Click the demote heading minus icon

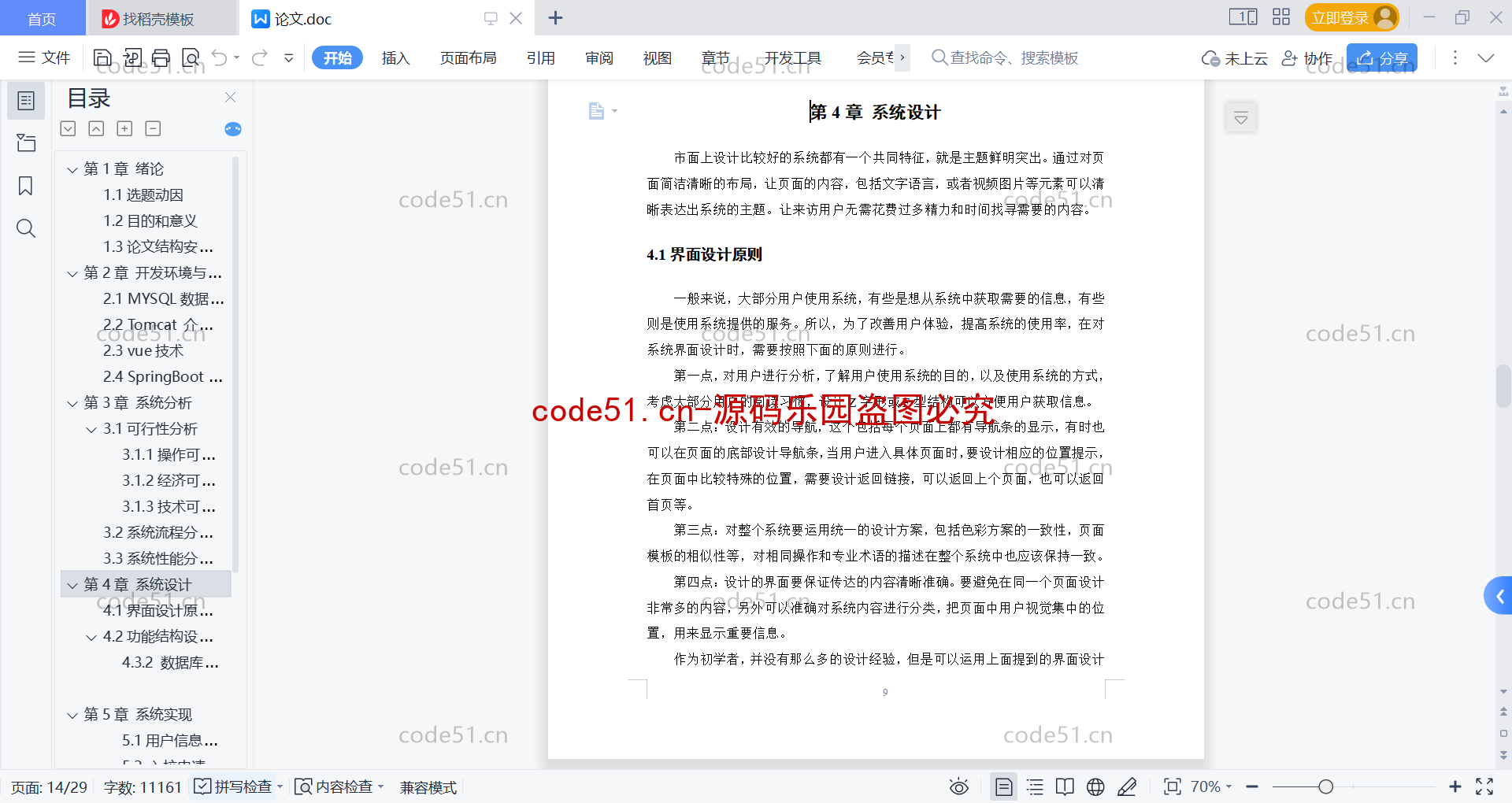[x=153, y=128]
